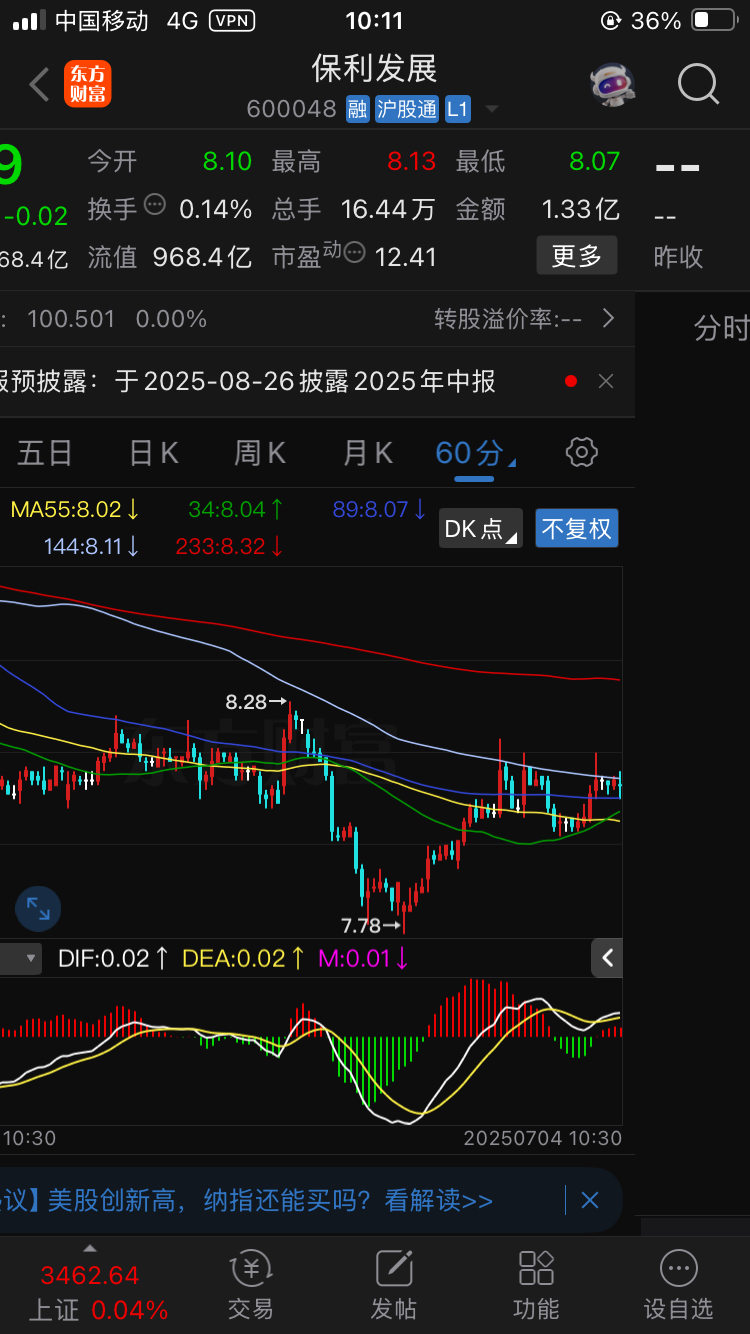Tap info icon beside 换手
Viewport: 750px width, 1334px height.
[154, 205]
